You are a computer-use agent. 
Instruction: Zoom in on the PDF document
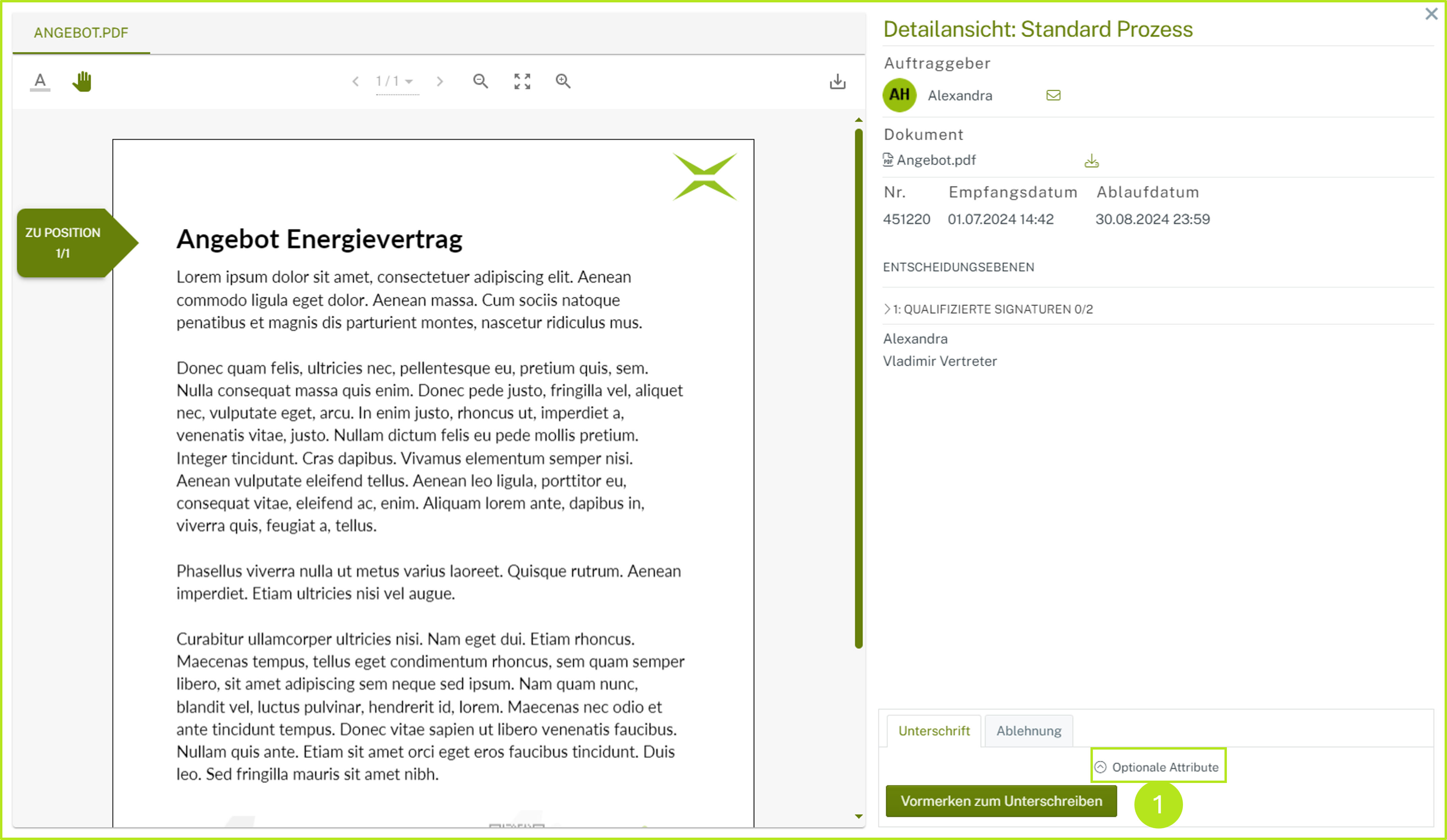[x=563, y=81]
